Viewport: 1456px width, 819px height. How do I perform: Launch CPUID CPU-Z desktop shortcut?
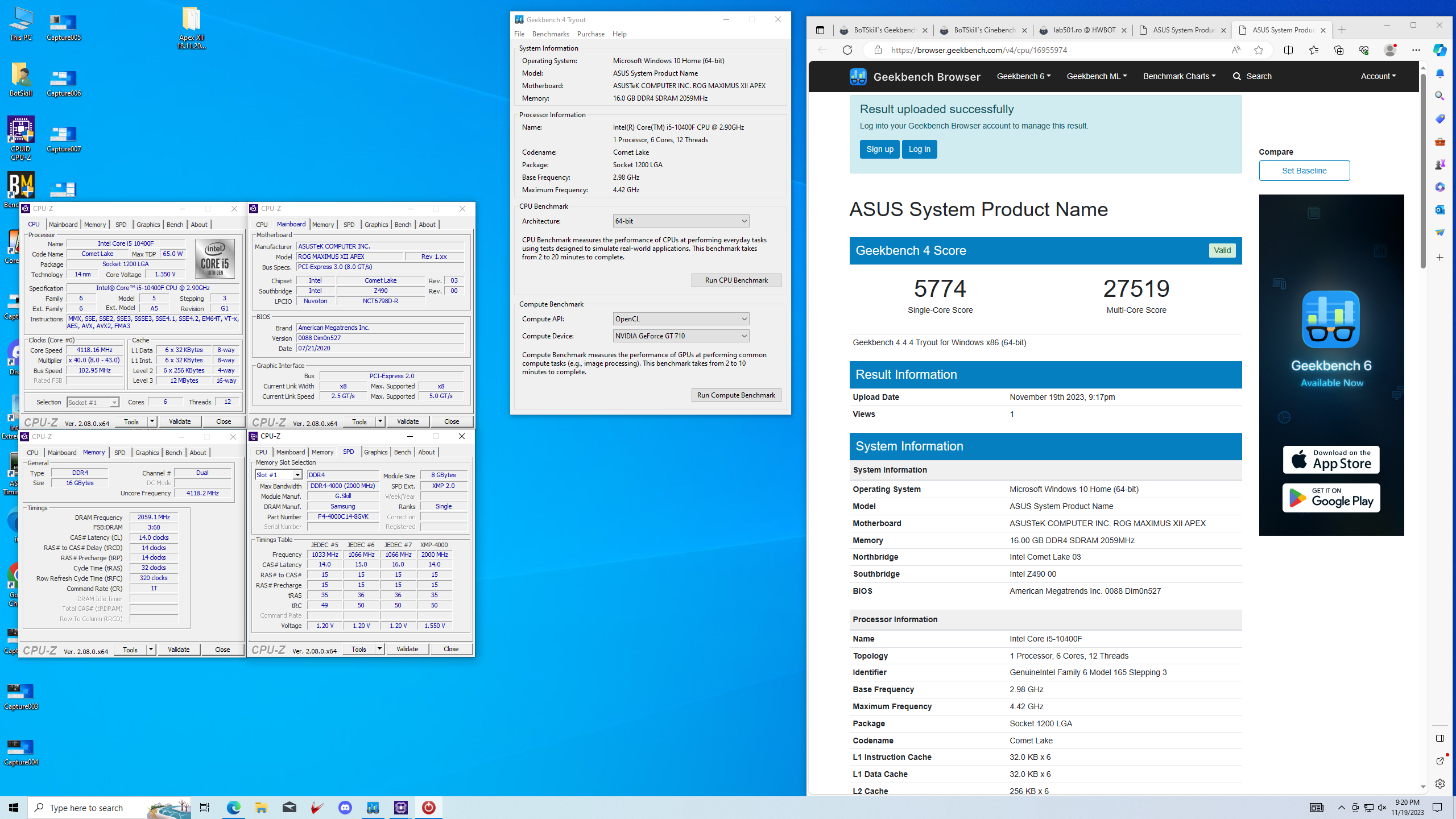coord(21,138)
